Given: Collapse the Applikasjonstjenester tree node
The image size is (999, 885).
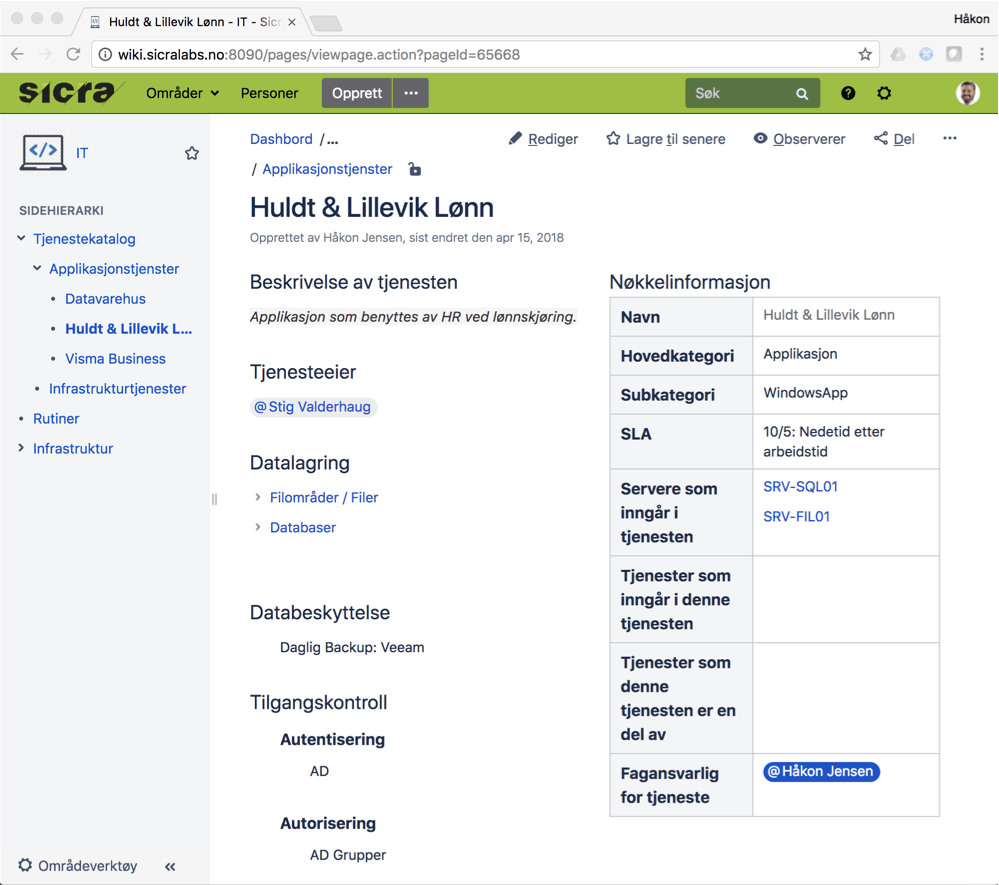Looking at the screenshot, I should click(37, 268).
